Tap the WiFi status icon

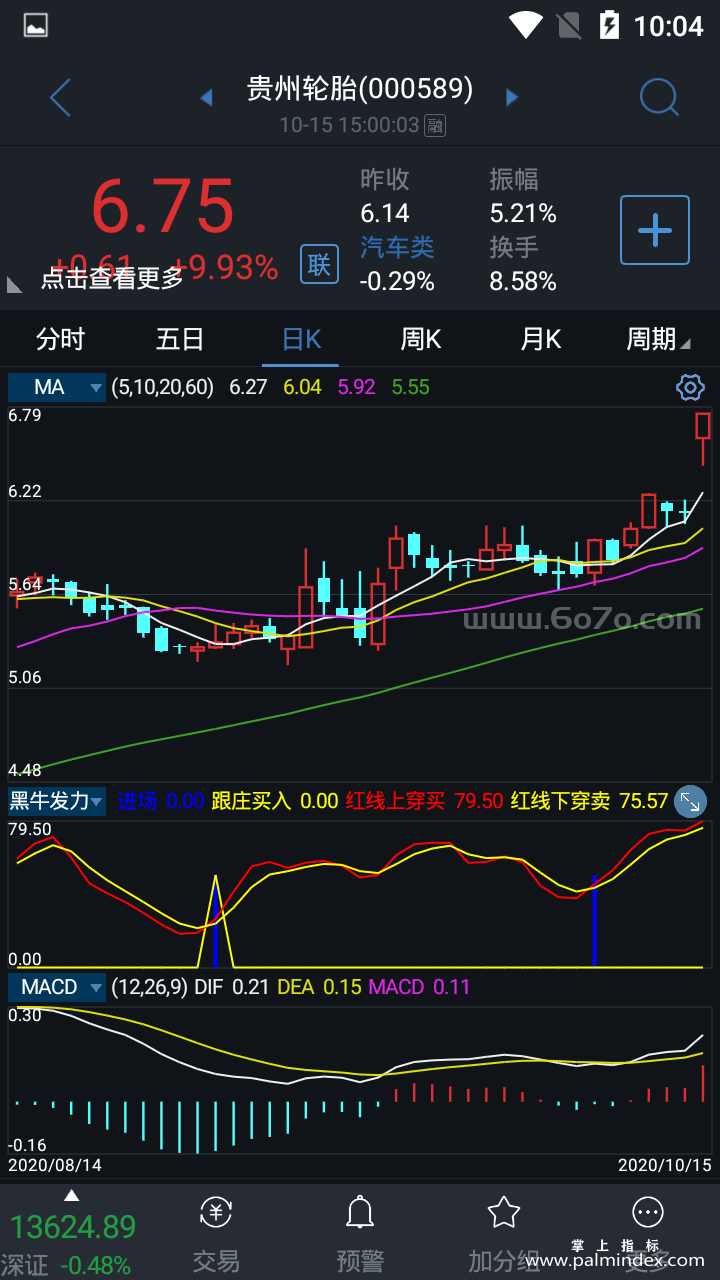pyautogui.click(x=526, y=25)
